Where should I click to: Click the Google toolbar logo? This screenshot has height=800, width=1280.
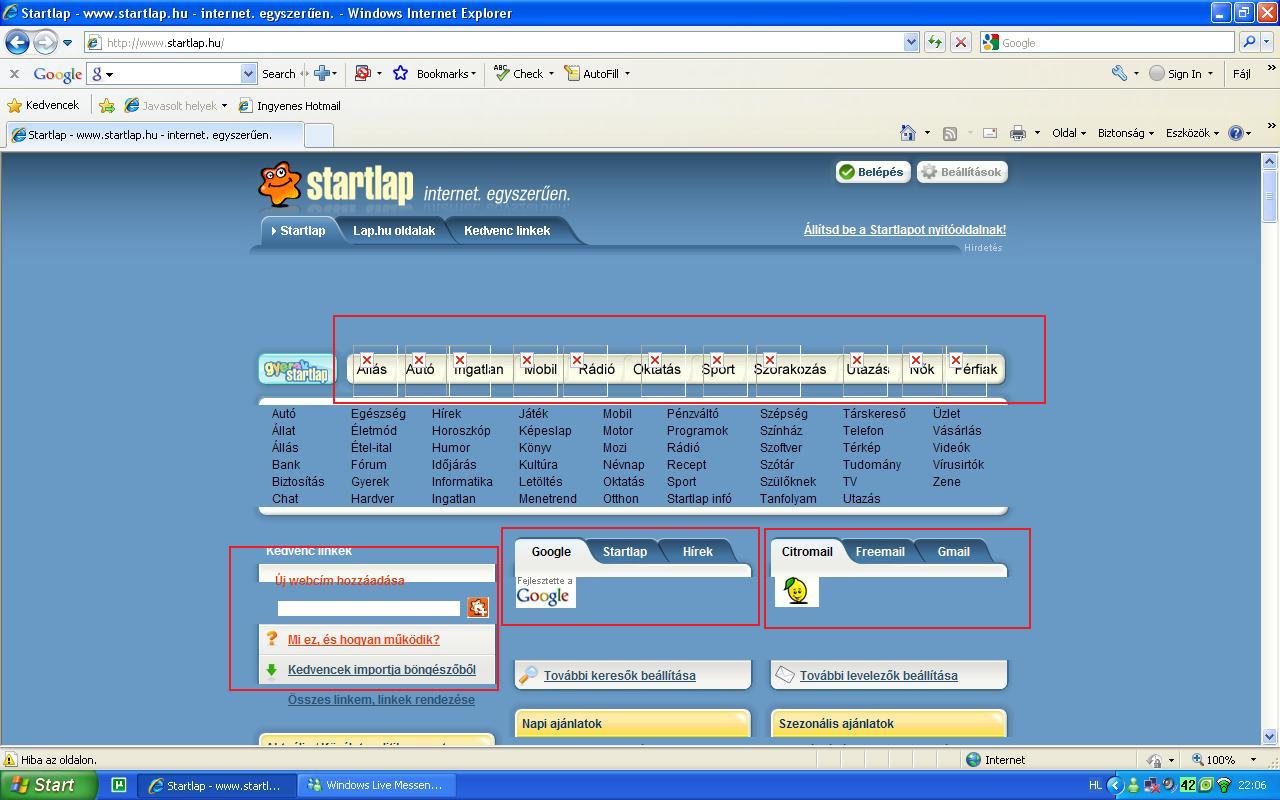(x=57, y=74)
